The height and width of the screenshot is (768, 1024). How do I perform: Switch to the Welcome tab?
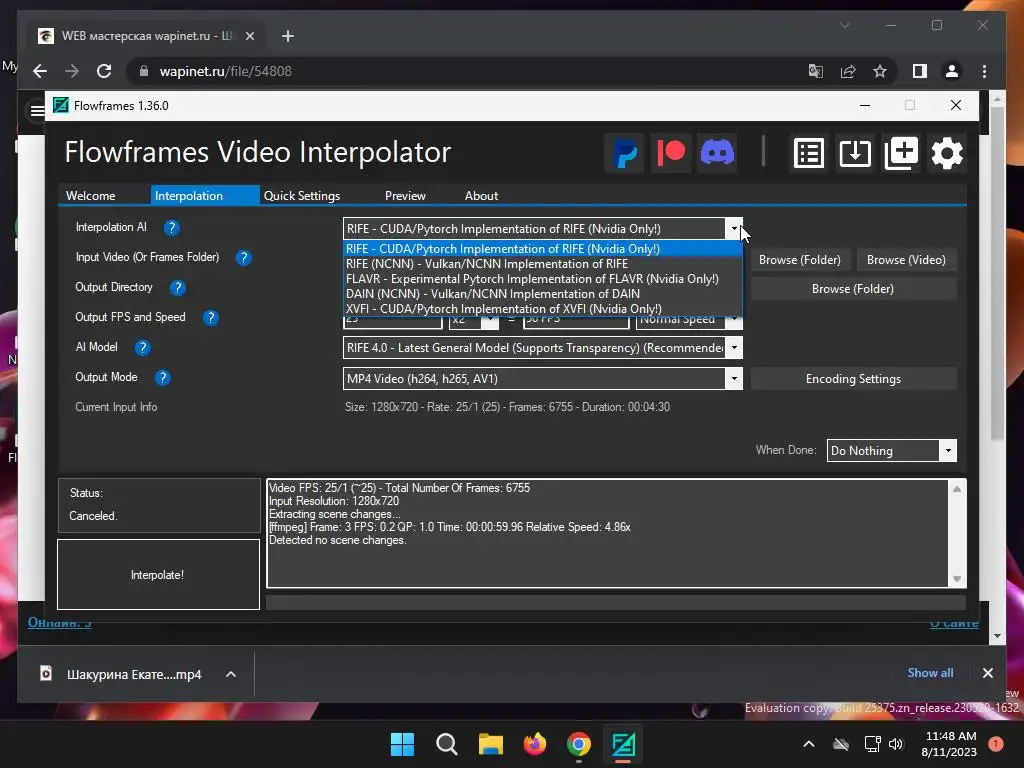[x=91, y=196]
